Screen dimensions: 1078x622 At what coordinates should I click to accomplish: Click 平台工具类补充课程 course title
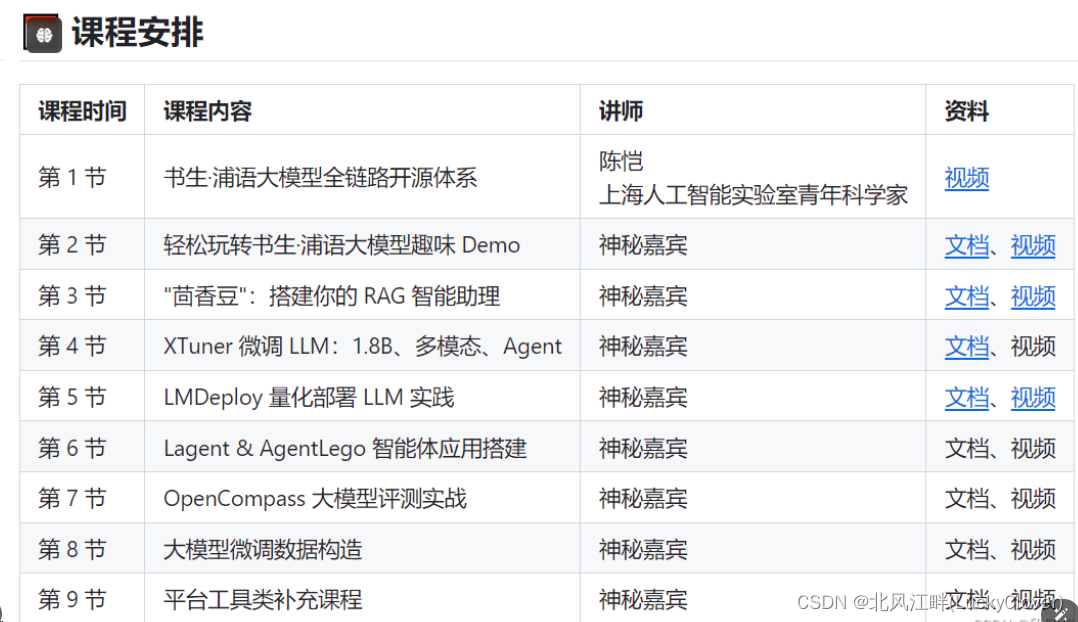(x=263, y=599)
